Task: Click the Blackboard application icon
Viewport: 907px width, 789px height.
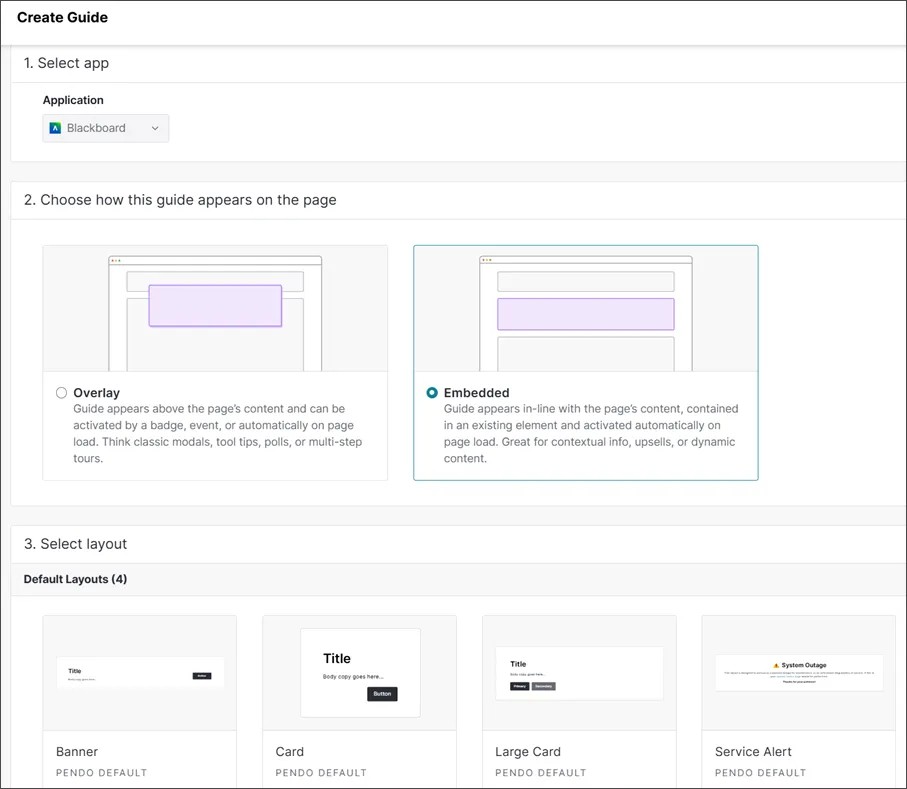Action: (56, 128)
